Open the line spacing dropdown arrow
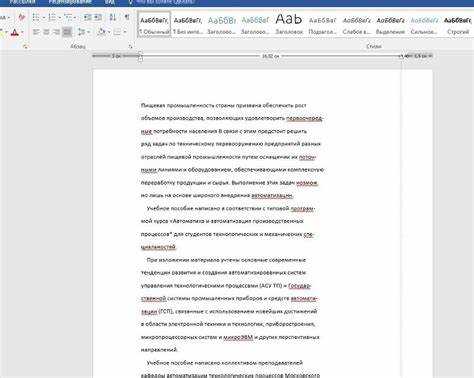This screenshot has height=378, width=474. [x=89, y=32]
